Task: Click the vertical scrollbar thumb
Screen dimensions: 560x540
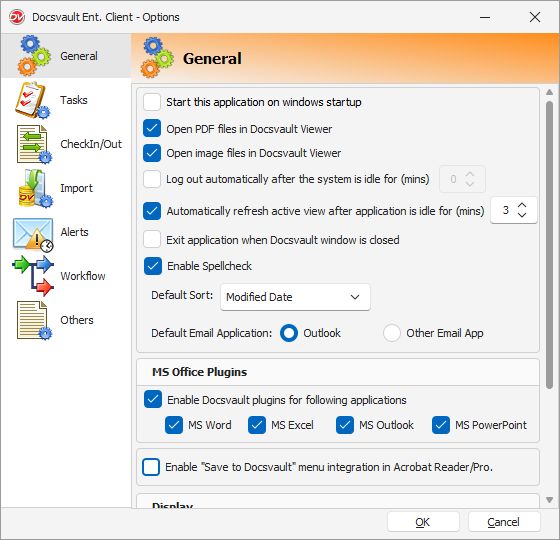Action: [549, 245]
